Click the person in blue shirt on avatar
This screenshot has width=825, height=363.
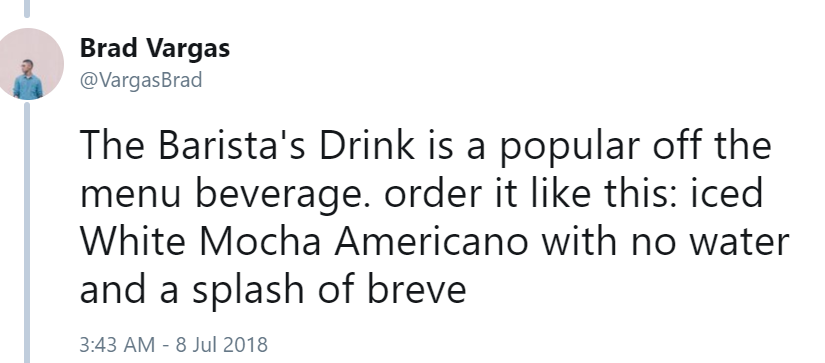click(x=28, y=80)
